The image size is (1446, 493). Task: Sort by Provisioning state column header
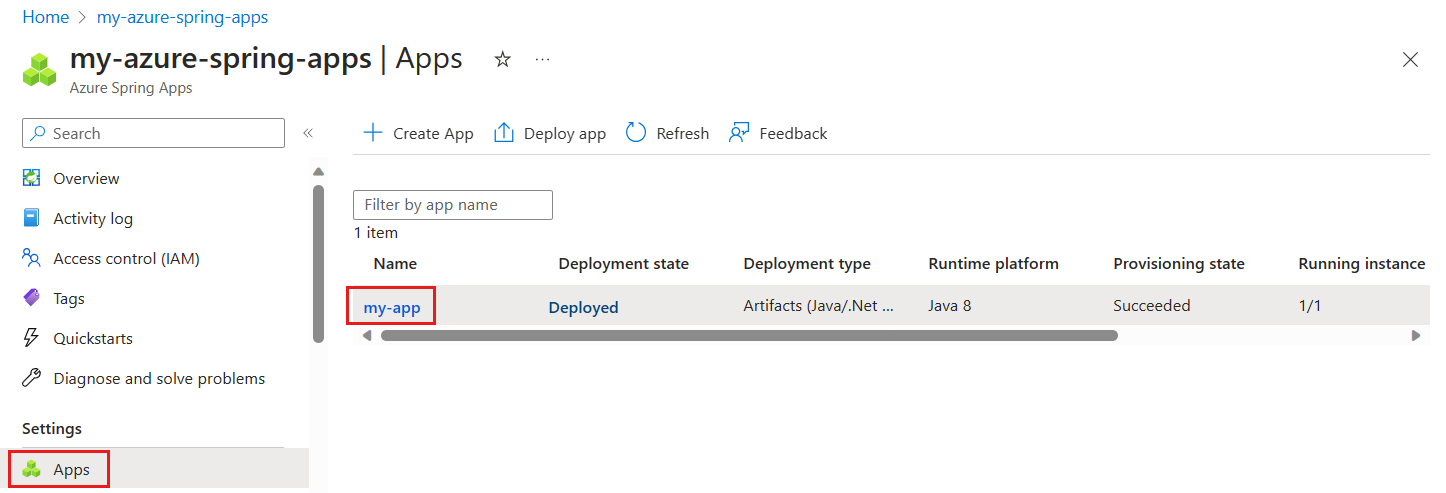point(1179,264)
